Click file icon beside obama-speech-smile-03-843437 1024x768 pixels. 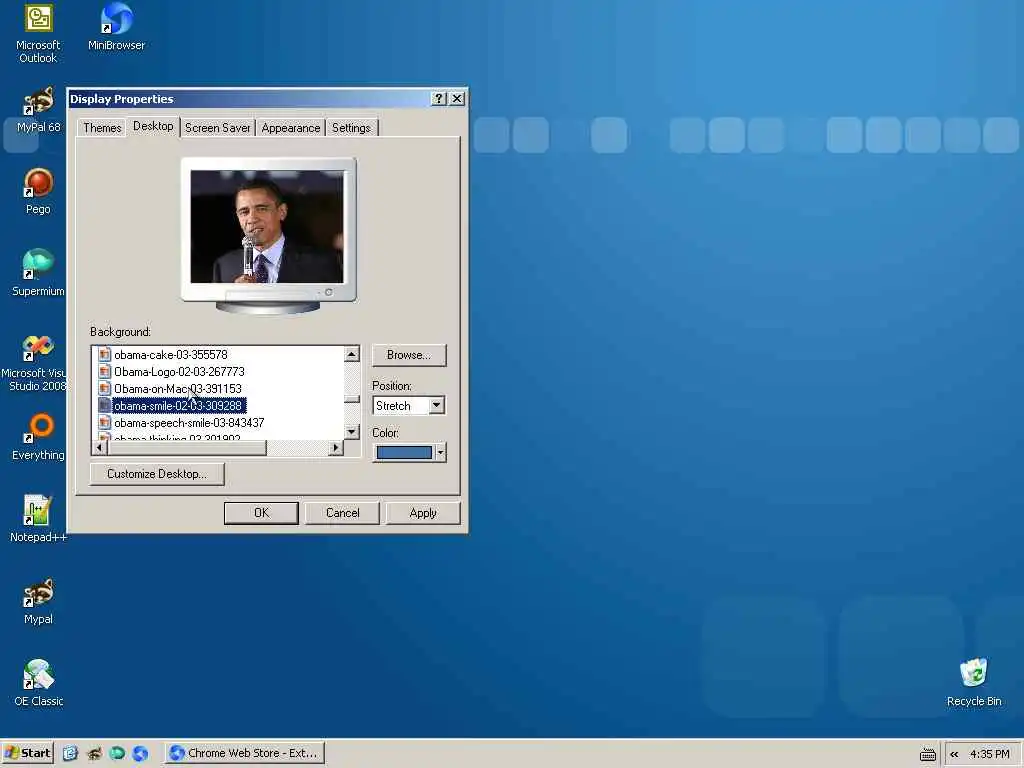[104, 423]
